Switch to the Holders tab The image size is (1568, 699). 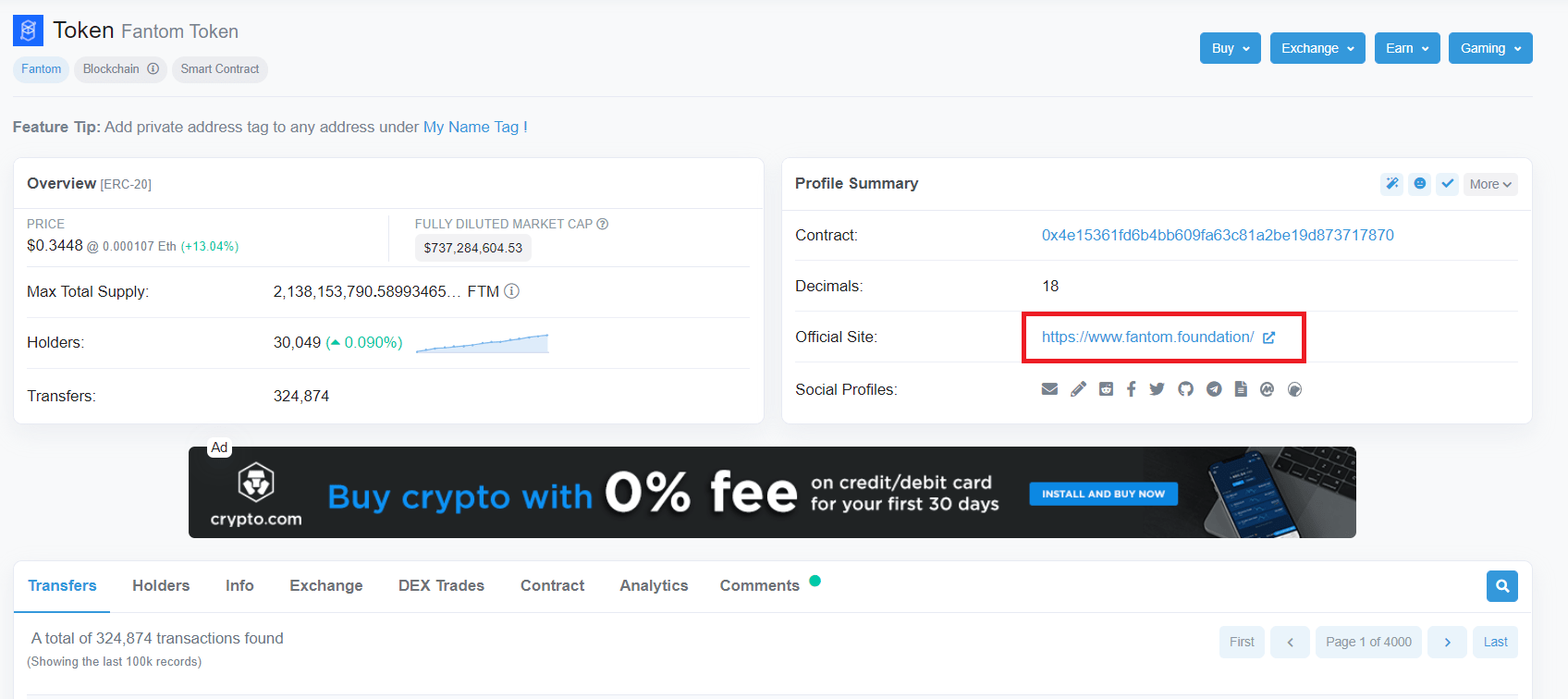pos(161,585)
